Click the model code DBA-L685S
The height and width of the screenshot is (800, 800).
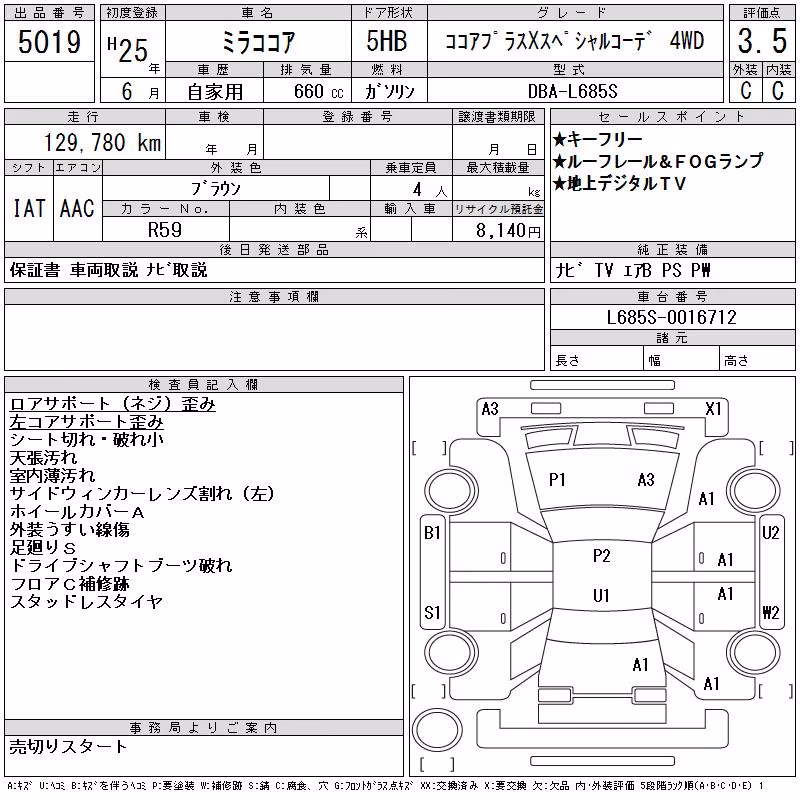[x=572, y=91]
